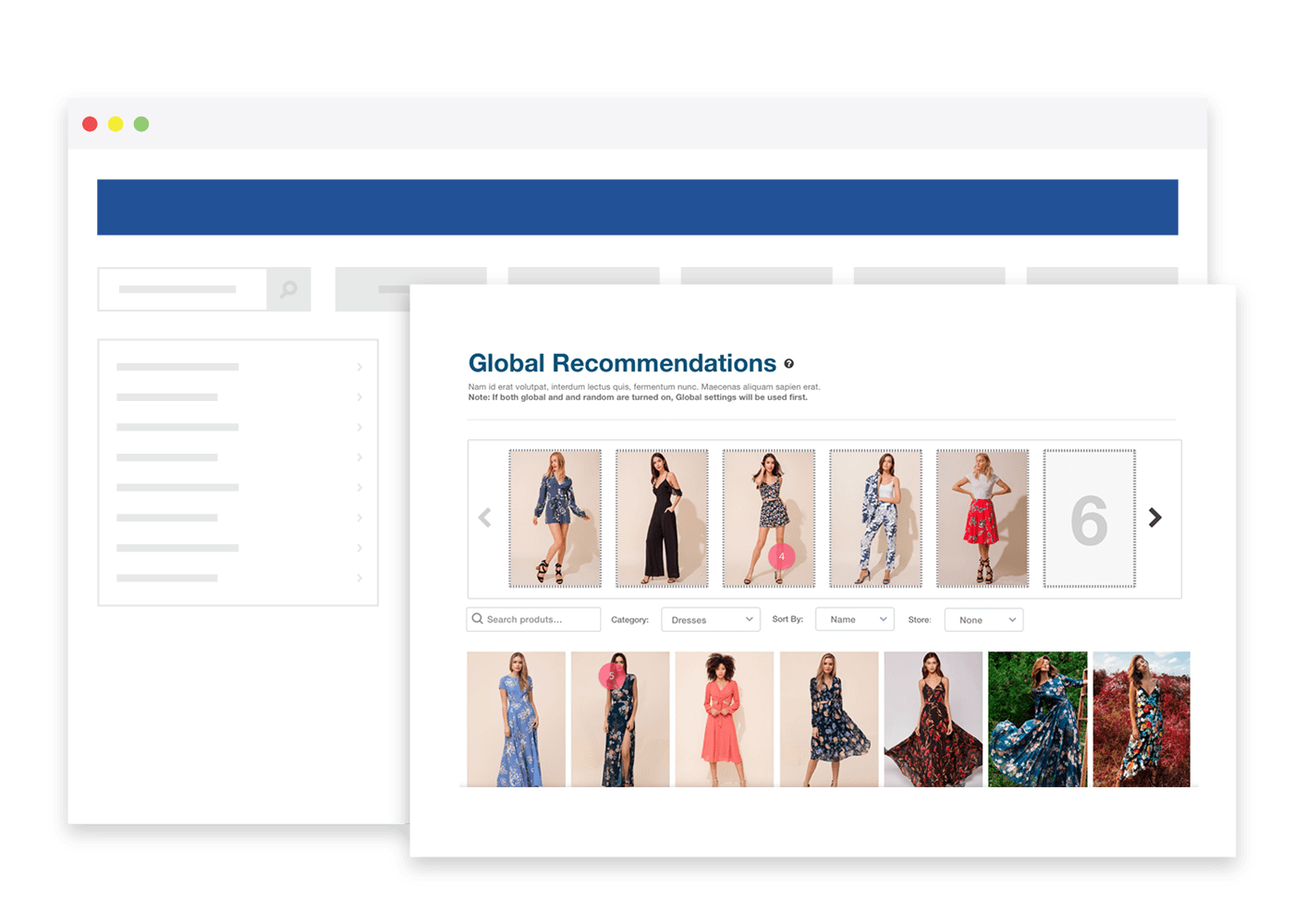Click the empty slot labeled 6

(1090, 517)
